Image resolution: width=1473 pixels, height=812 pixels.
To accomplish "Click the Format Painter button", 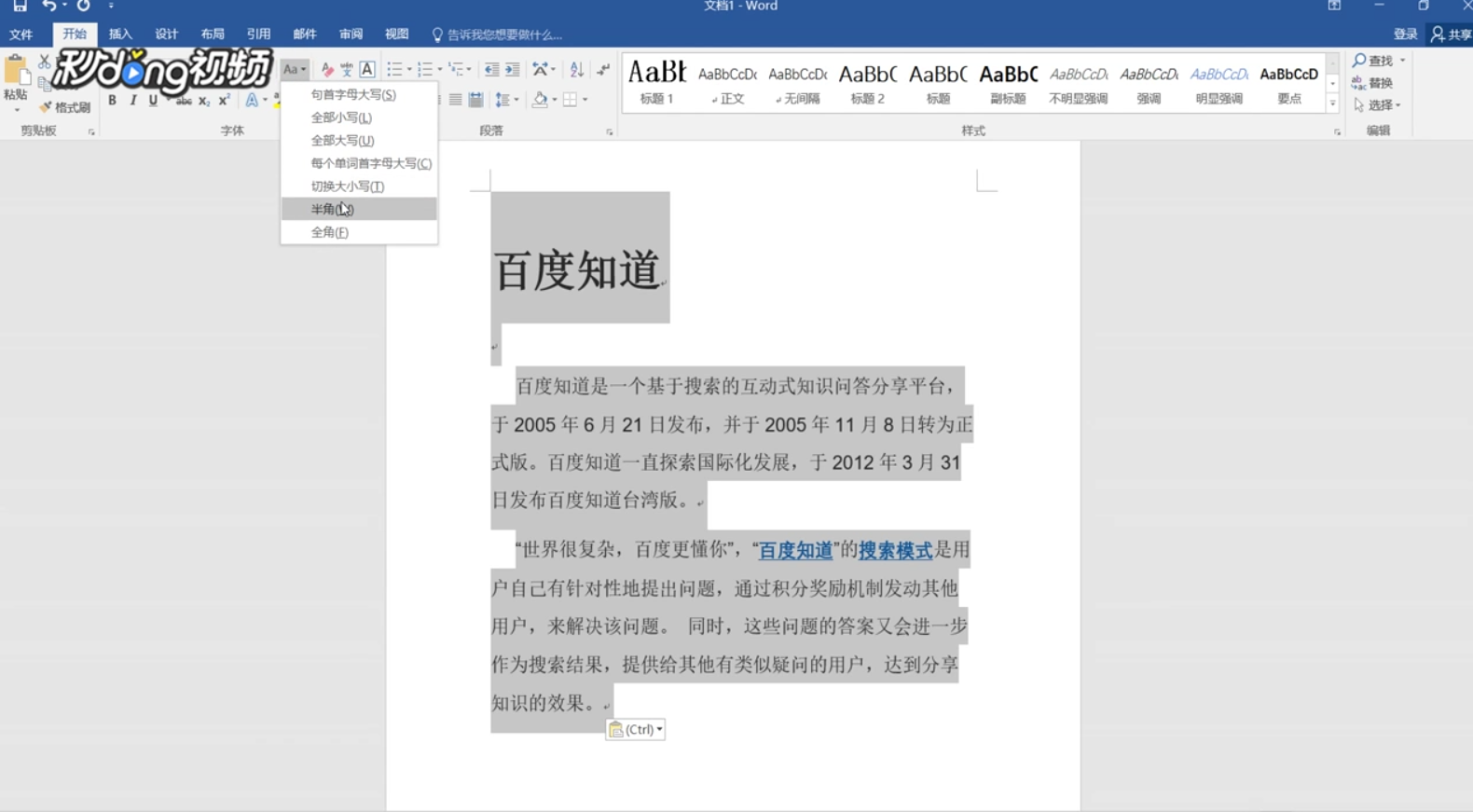I will coord(64,107).
